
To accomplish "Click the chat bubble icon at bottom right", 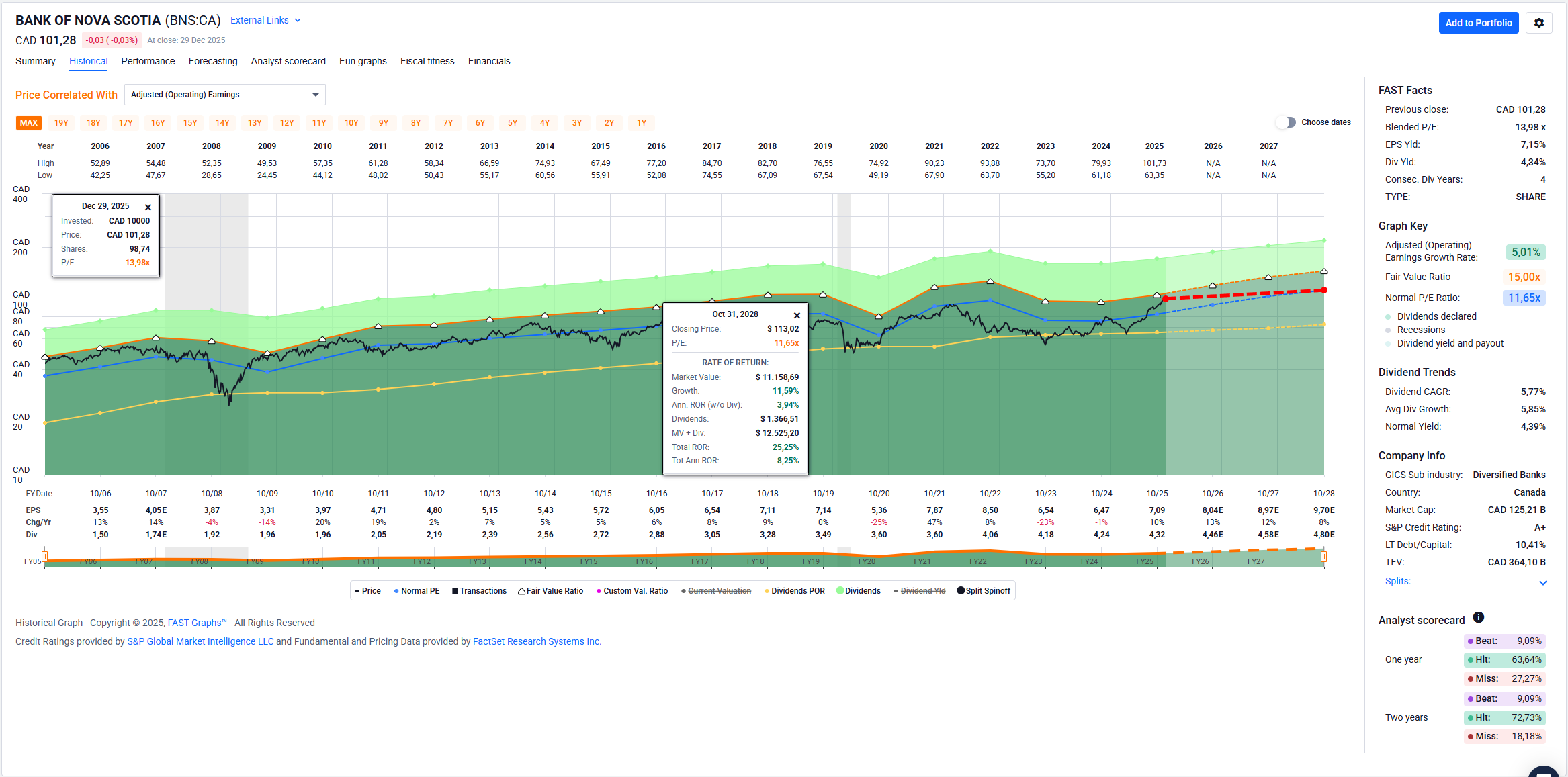I will point(1544,772).
